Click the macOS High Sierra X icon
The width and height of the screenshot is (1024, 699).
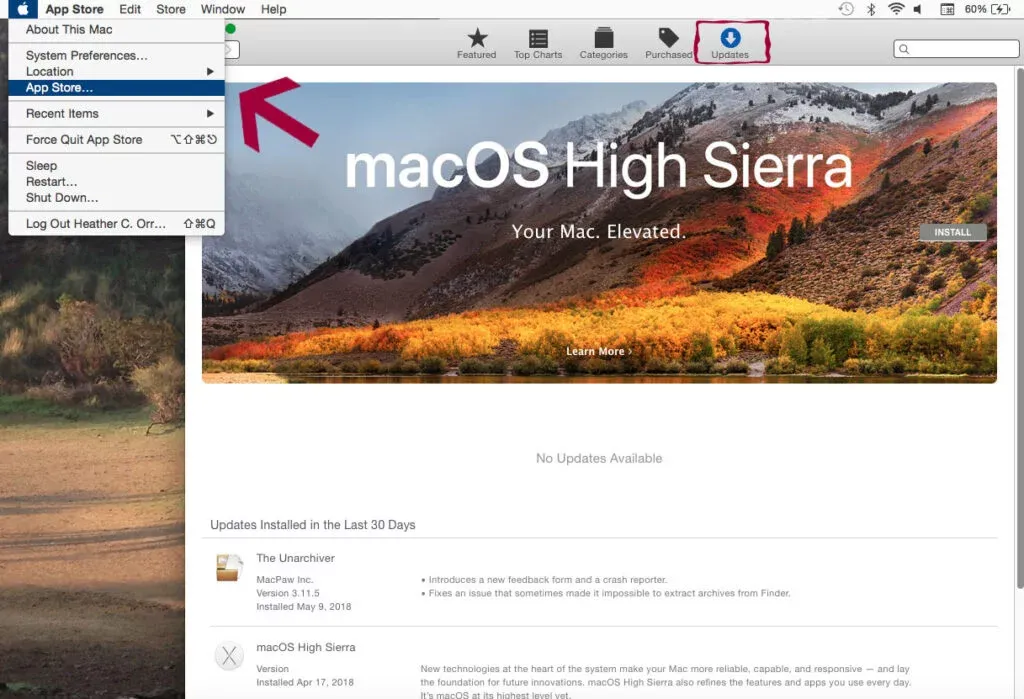pyautogui.click(x=229, y=656)
